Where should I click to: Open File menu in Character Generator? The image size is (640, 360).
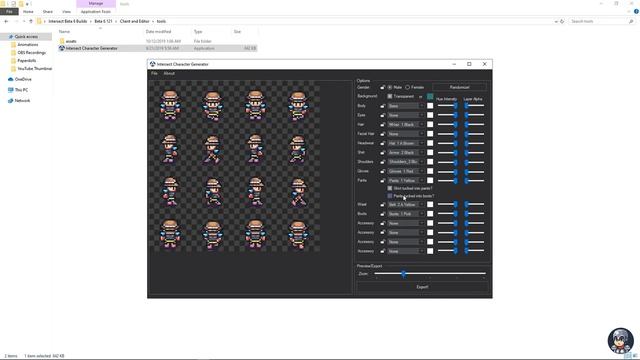(154, 73)
